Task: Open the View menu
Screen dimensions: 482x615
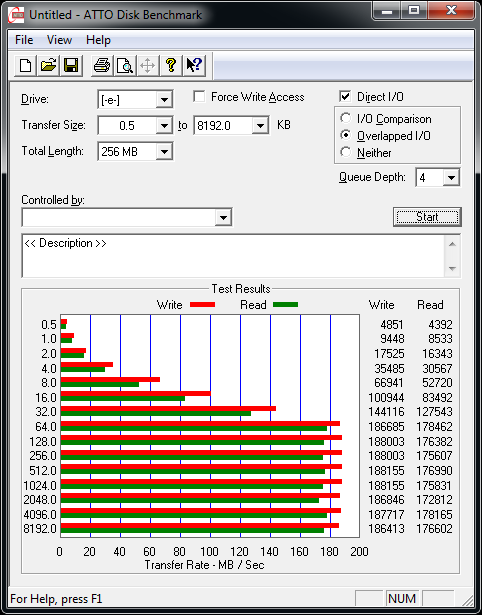Action: click(59, 40)
